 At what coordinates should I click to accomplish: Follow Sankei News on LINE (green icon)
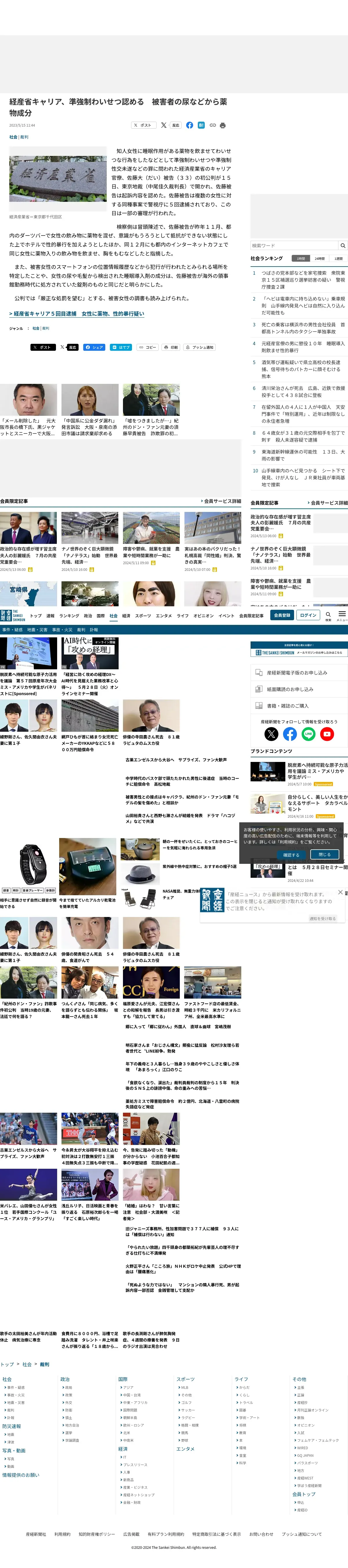coord(309,734)
